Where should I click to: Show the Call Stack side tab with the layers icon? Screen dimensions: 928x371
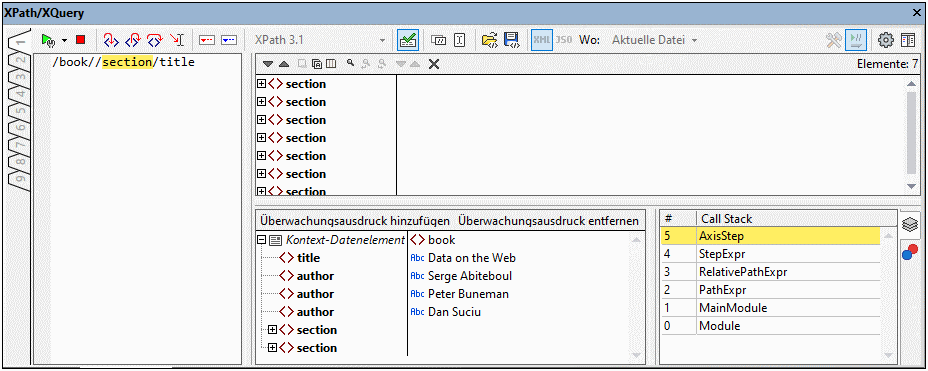tap(910, 225)
